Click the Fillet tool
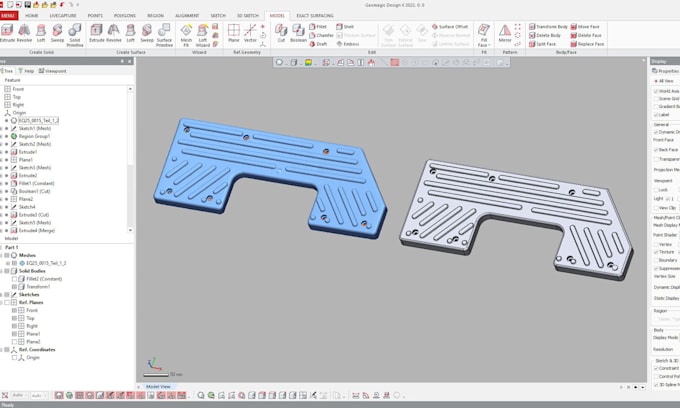The image size is (680, 408). 318,26
